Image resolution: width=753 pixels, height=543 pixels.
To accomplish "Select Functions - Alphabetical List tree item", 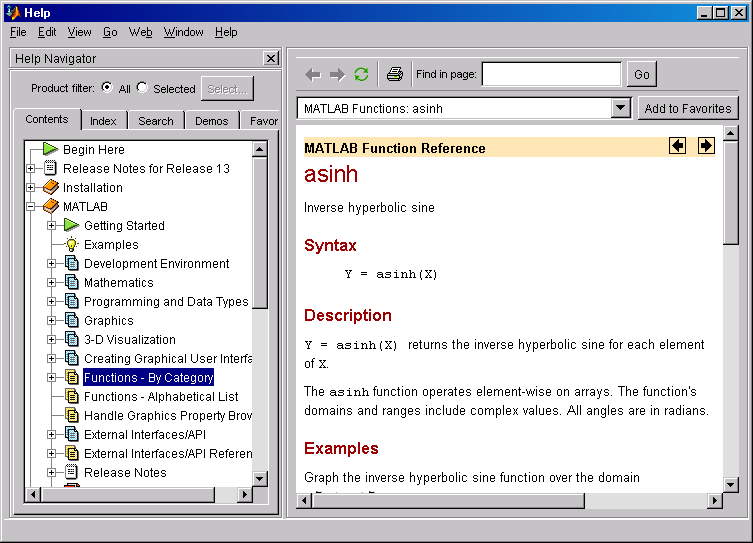I will pyautogui.click(x=161, y=397).
